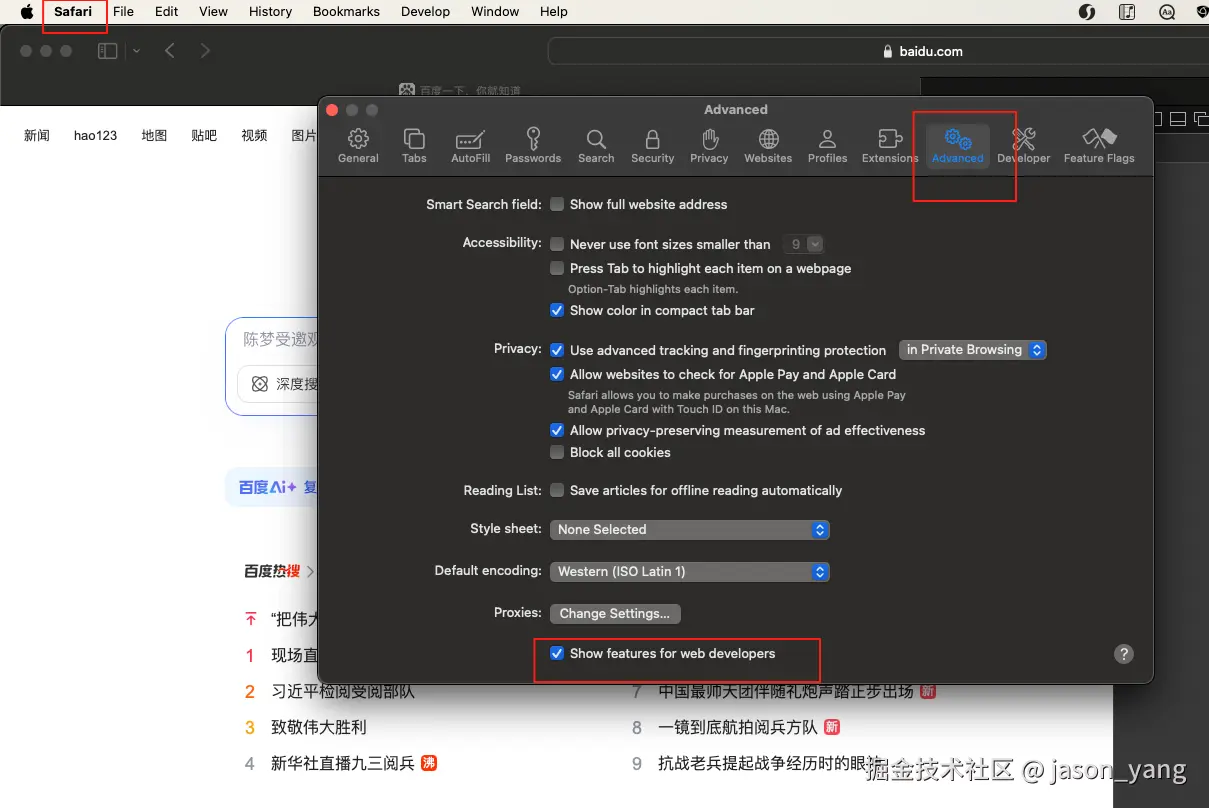Viewport: 1209px width, 808px height.
Task: Open the Develop menu
Action: (x=425, y=12)
